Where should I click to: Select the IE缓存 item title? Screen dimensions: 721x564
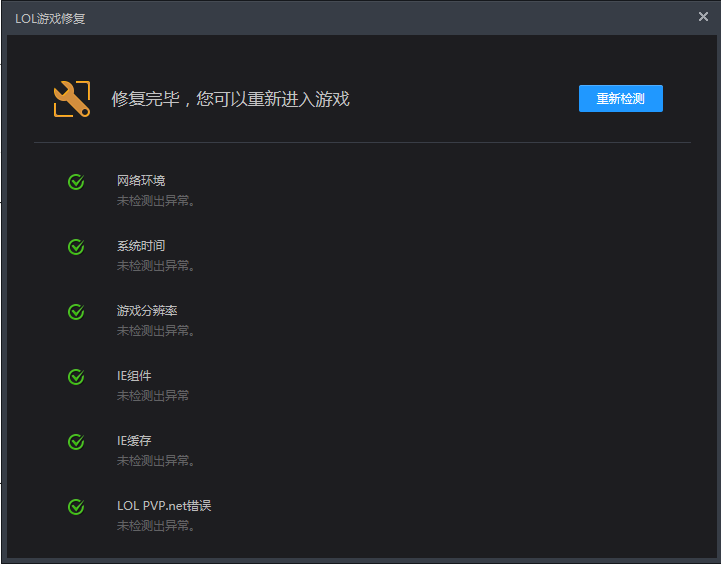pos(134,441)
